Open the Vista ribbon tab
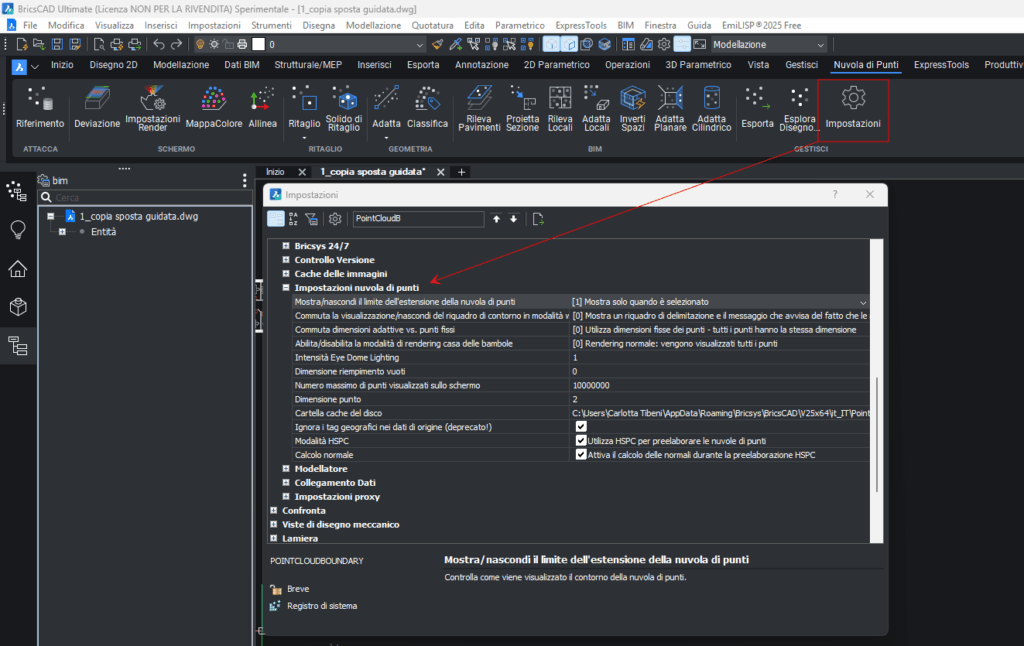This screenshot has width=1024, height=646. (x=758, y=65)
